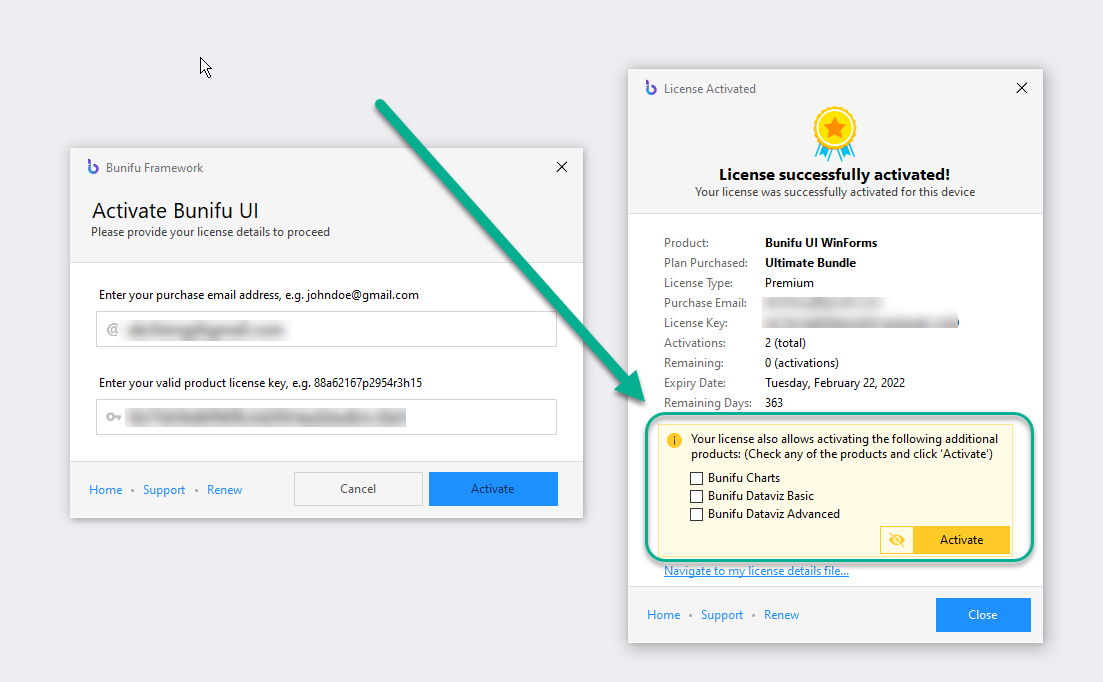This screenshot has width=1103, height=682.
Task: Open the Home link in Bunifu Framework dialog
Action: click(x=106, y=490)
